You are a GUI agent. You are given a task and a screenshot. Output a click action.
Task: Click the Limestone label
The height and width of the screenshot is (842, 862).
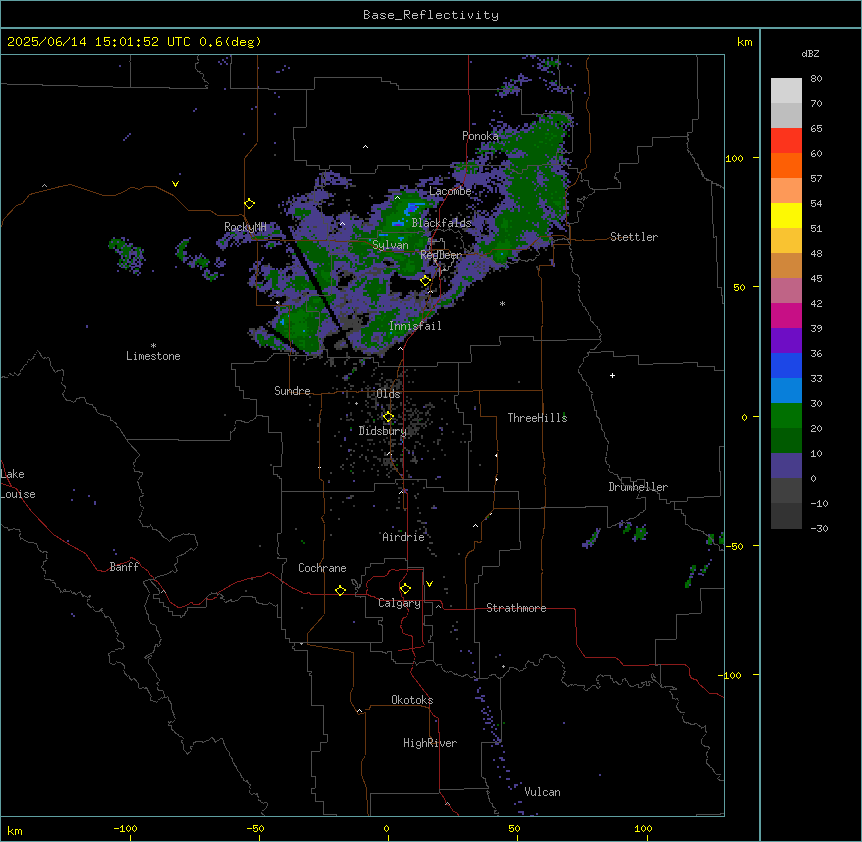click(153, 356)
